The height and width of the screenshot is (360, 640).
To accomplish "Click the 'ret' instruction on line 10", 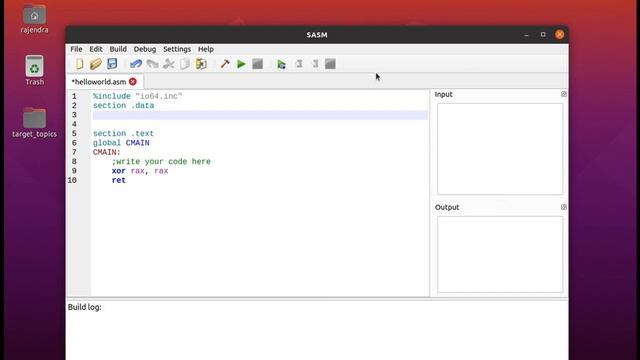I will point(119,180).
